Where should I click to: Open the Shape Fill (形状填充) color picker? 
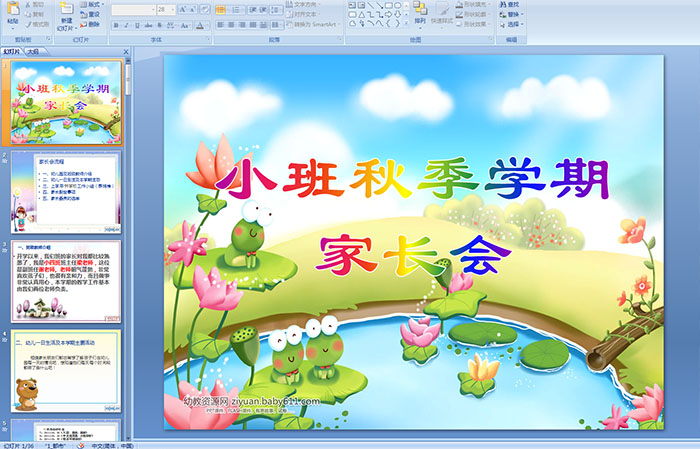(x=473, y=4)
